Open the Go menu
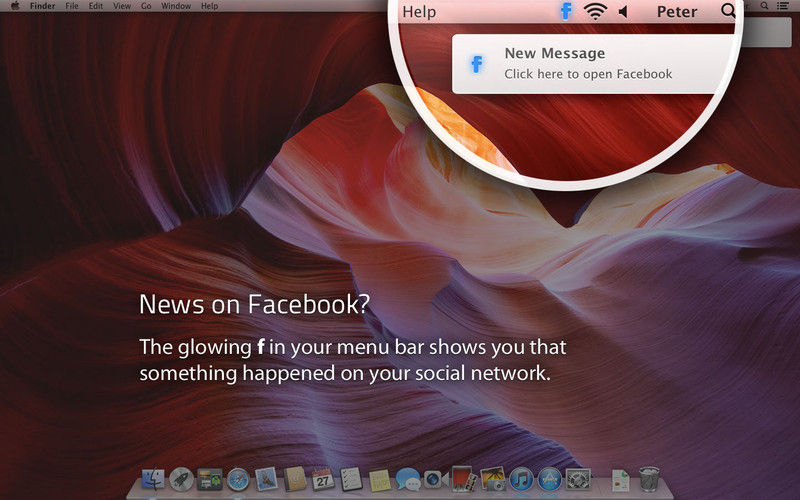 146,6
